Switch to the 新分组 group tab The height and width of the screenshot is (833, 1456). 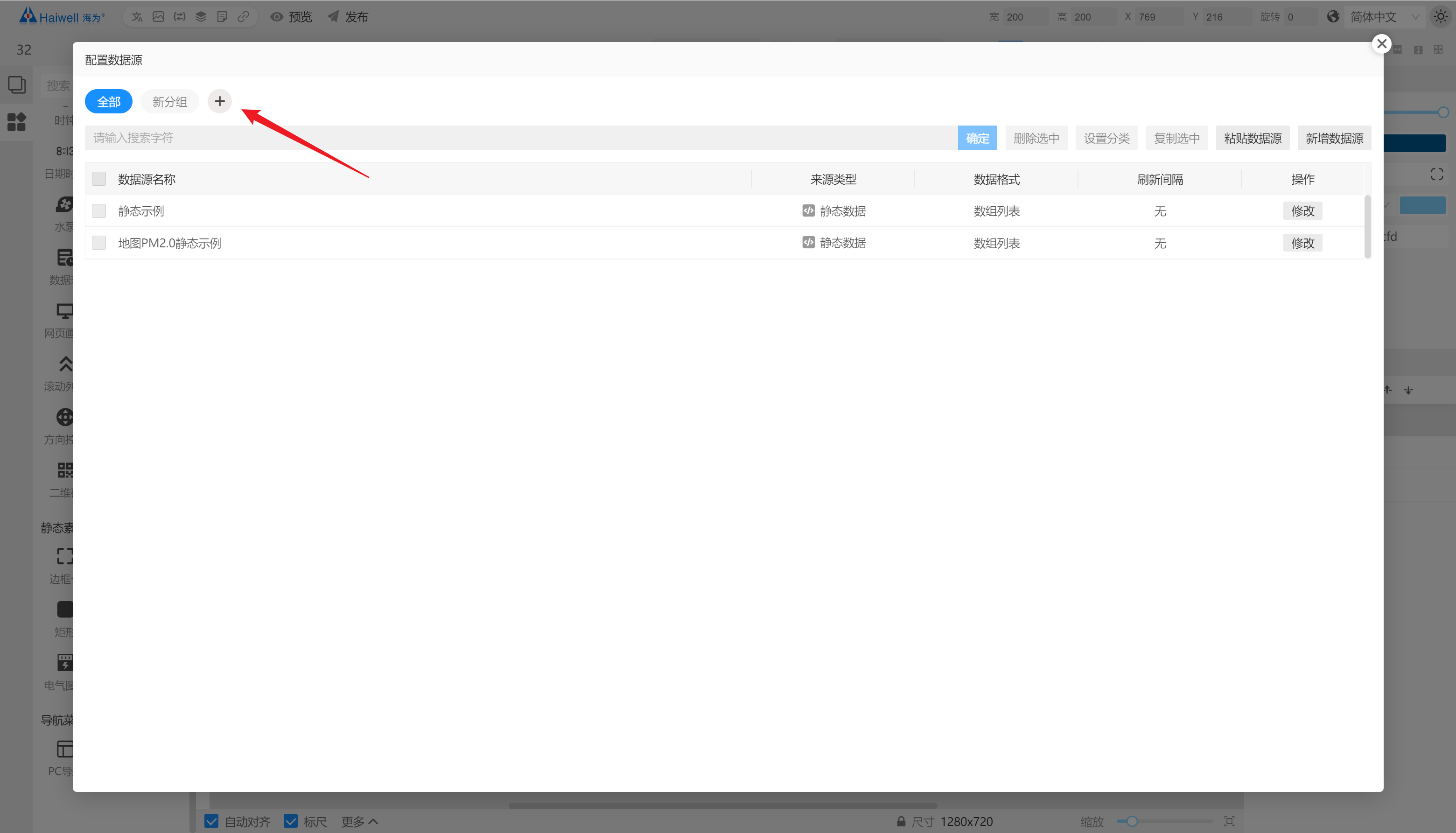pos(170,102)
